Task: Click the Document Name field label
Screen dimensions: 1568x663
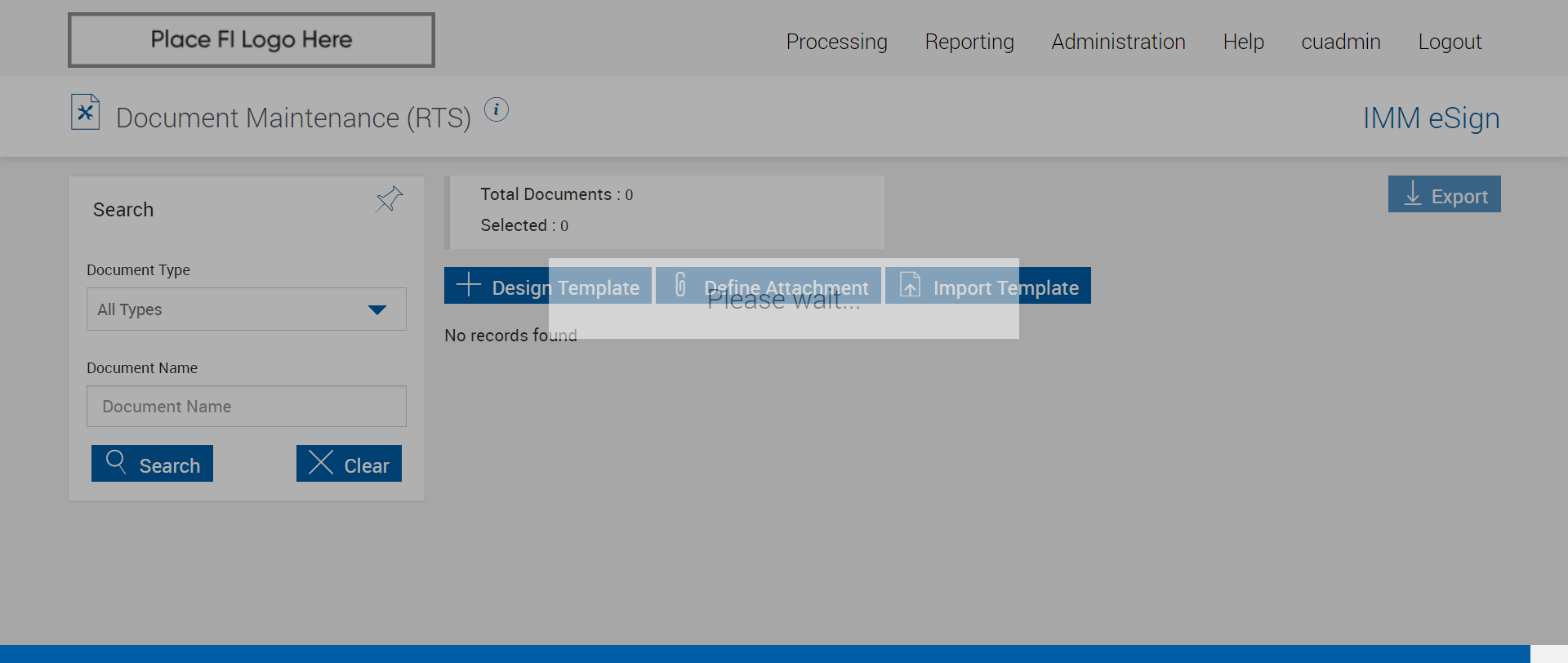Action: [142, 368]
